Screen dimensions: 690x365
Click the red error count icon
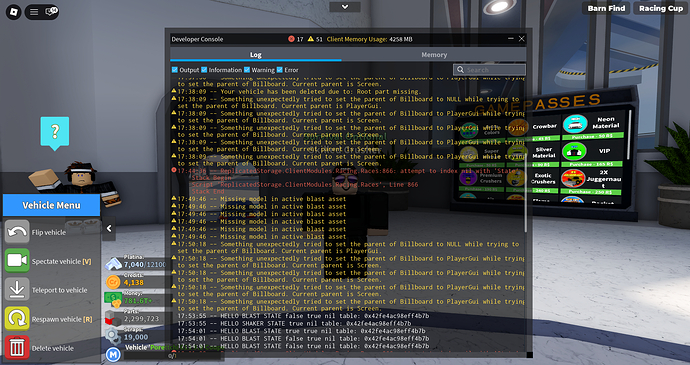pyautogui.click(x=291, y=39)
